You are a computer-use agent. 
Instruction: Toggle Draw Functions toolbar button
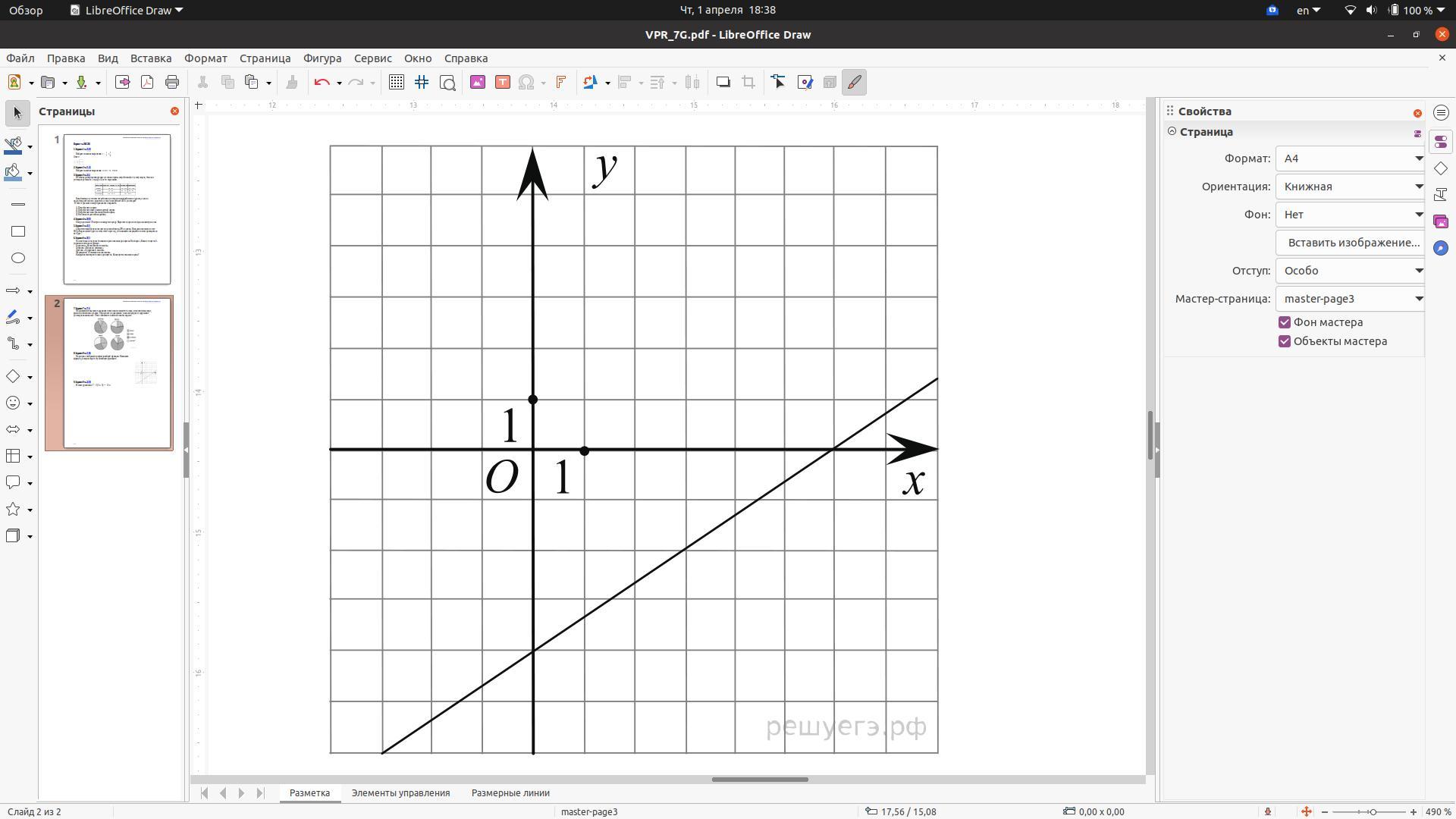pos(855,83)
